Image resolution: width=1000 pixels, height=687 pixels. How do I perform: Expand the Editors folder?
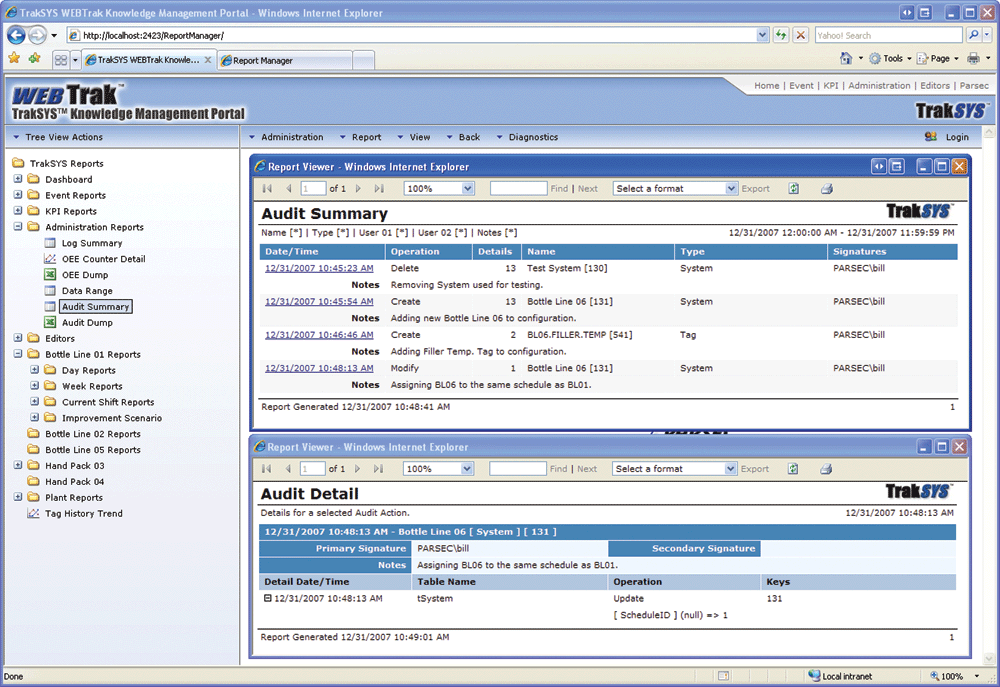click(x=18, y=337)
